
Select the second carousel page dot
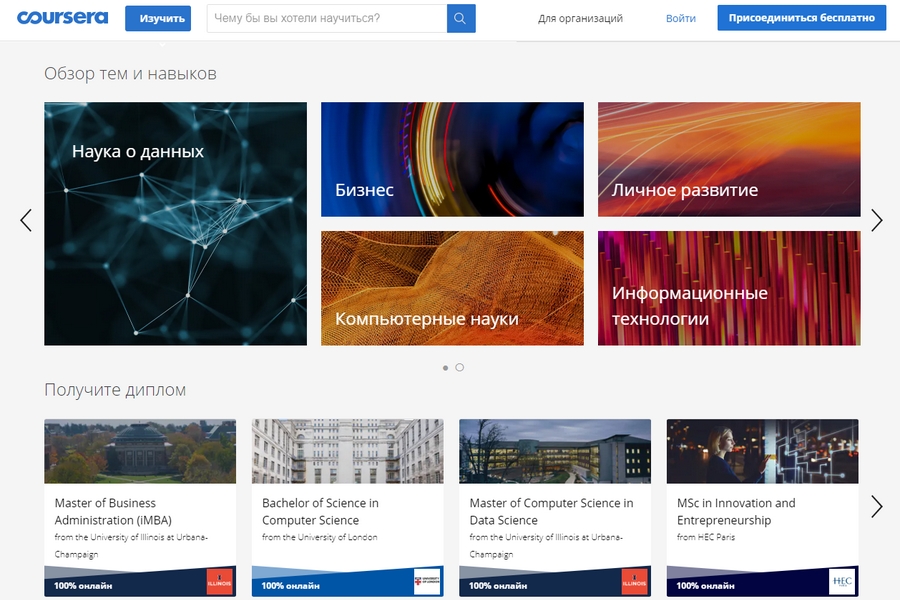tap(460, 368)
